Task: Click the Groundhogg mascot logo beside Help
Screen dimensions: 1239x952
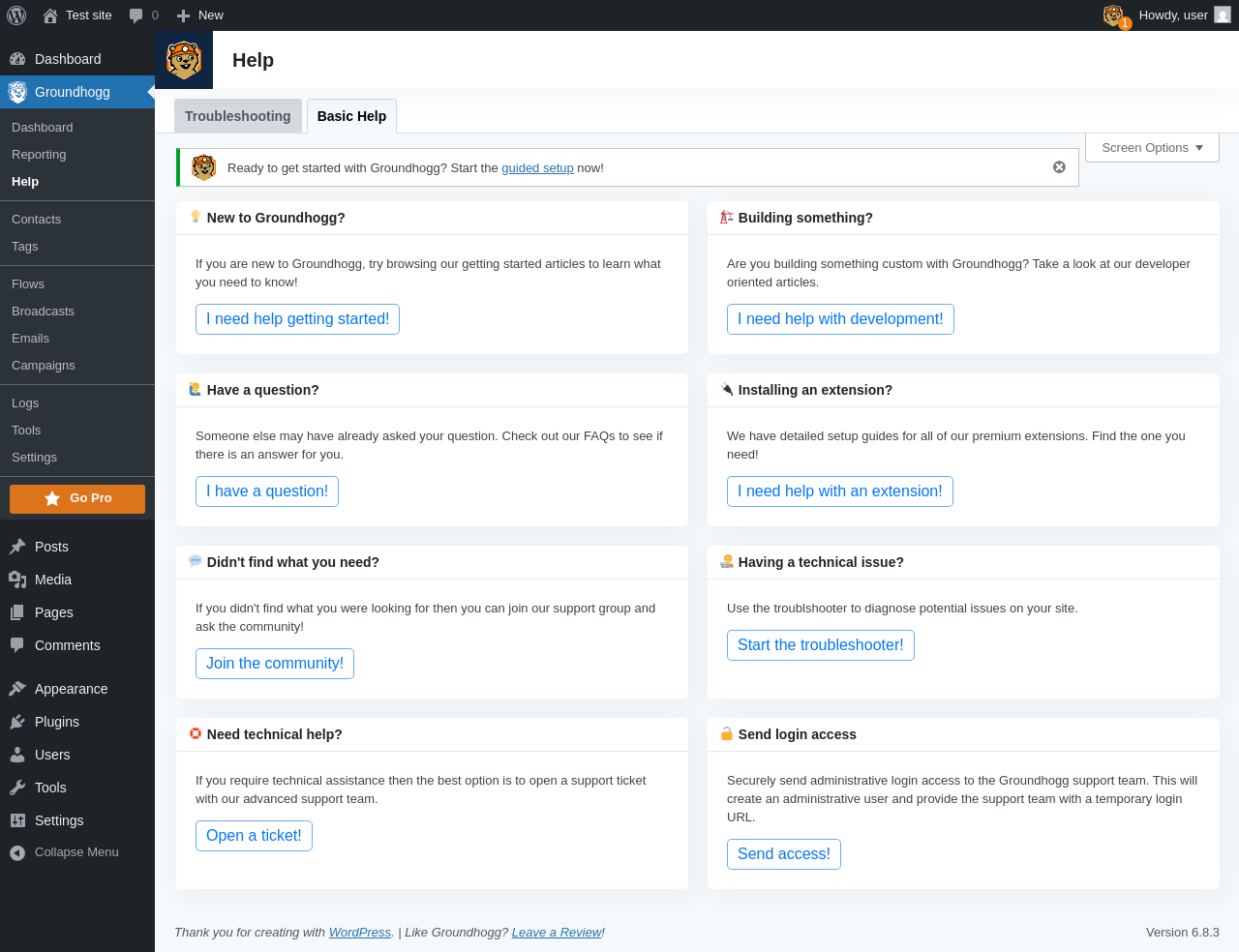Action: (x=184, y=60)
